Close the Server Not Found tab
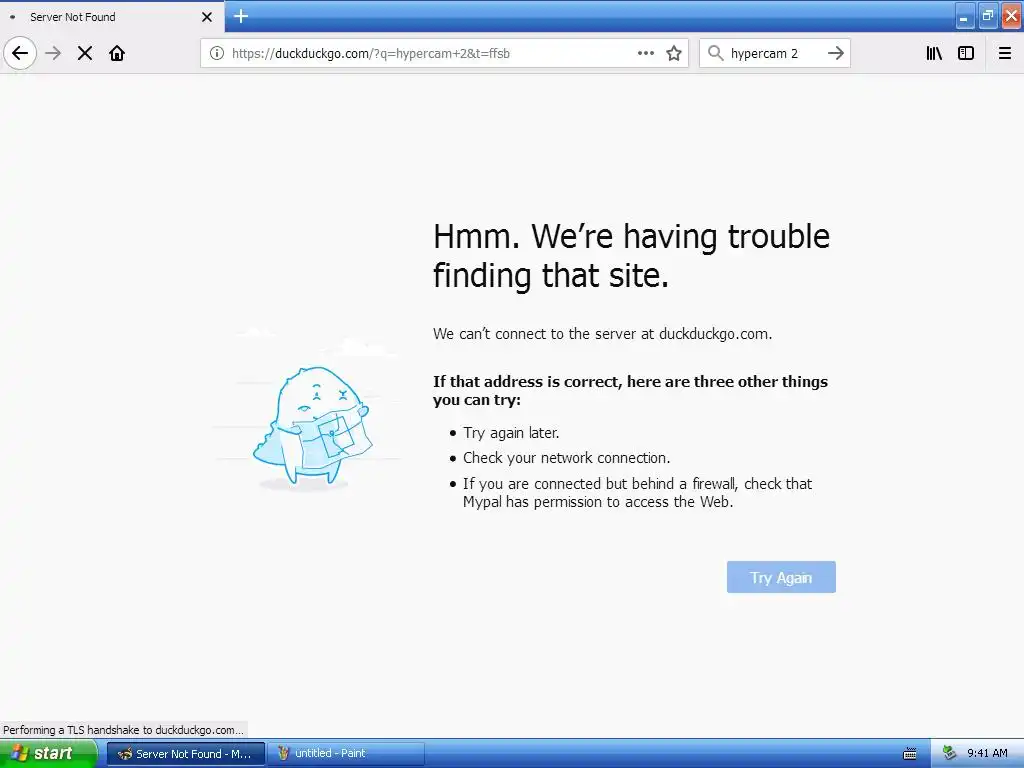1024x768 pixels. 207,17
